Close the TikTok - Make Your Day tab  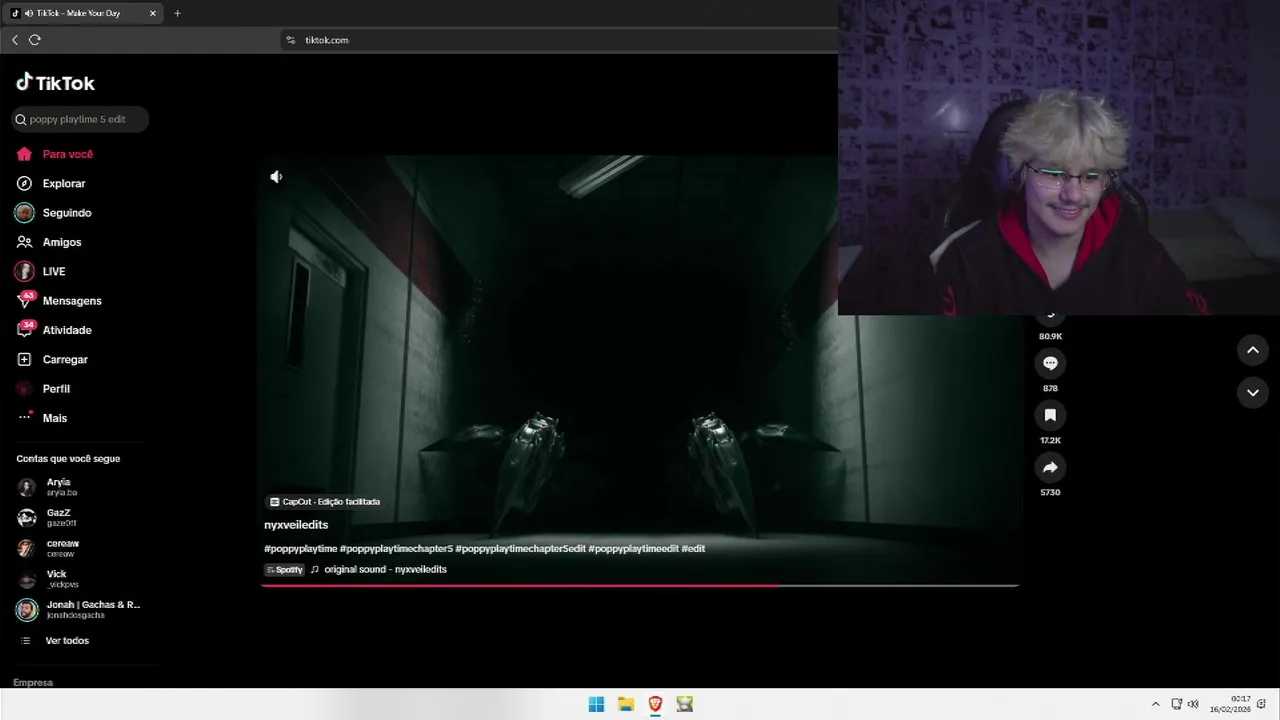153,13
